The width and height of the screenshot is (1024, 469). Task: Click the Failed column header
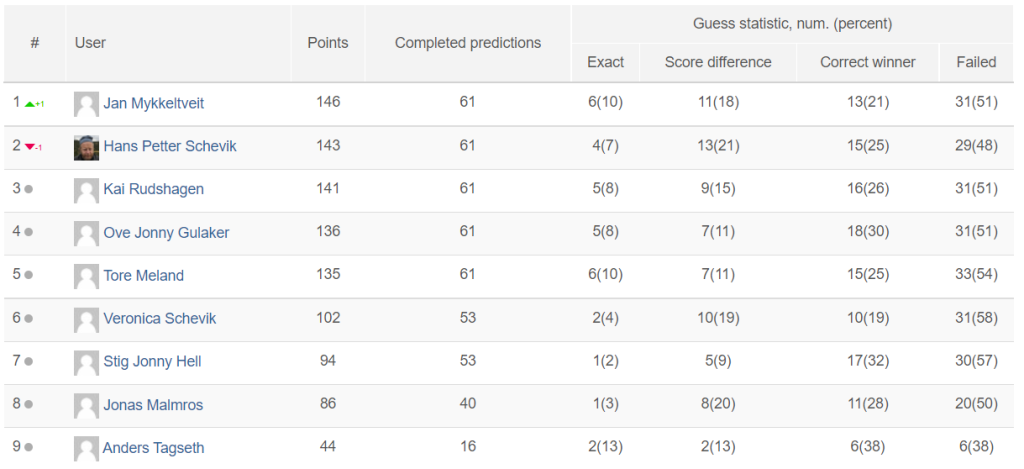(x=976, y=62)
